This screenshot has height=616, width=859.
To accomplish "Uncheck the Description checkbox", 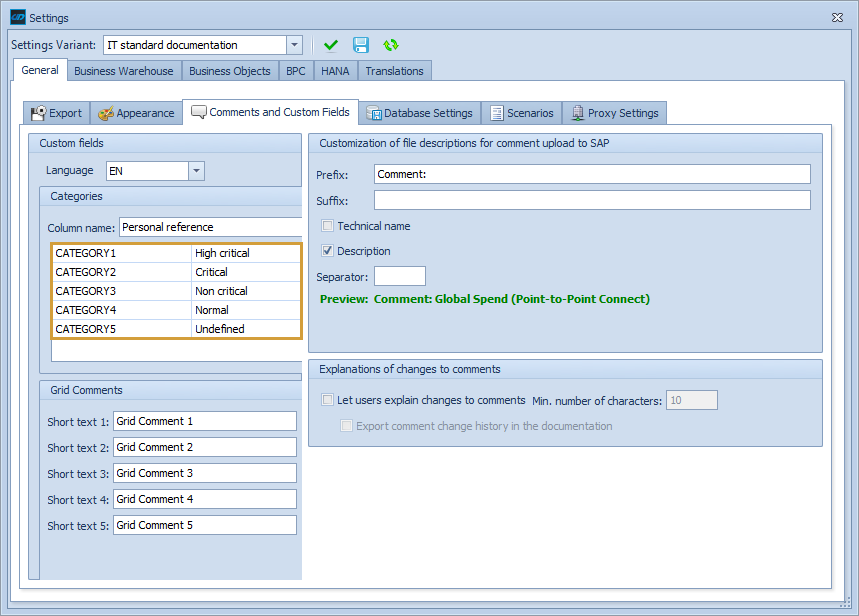I will pyautogui.click(x=328, y=251).
